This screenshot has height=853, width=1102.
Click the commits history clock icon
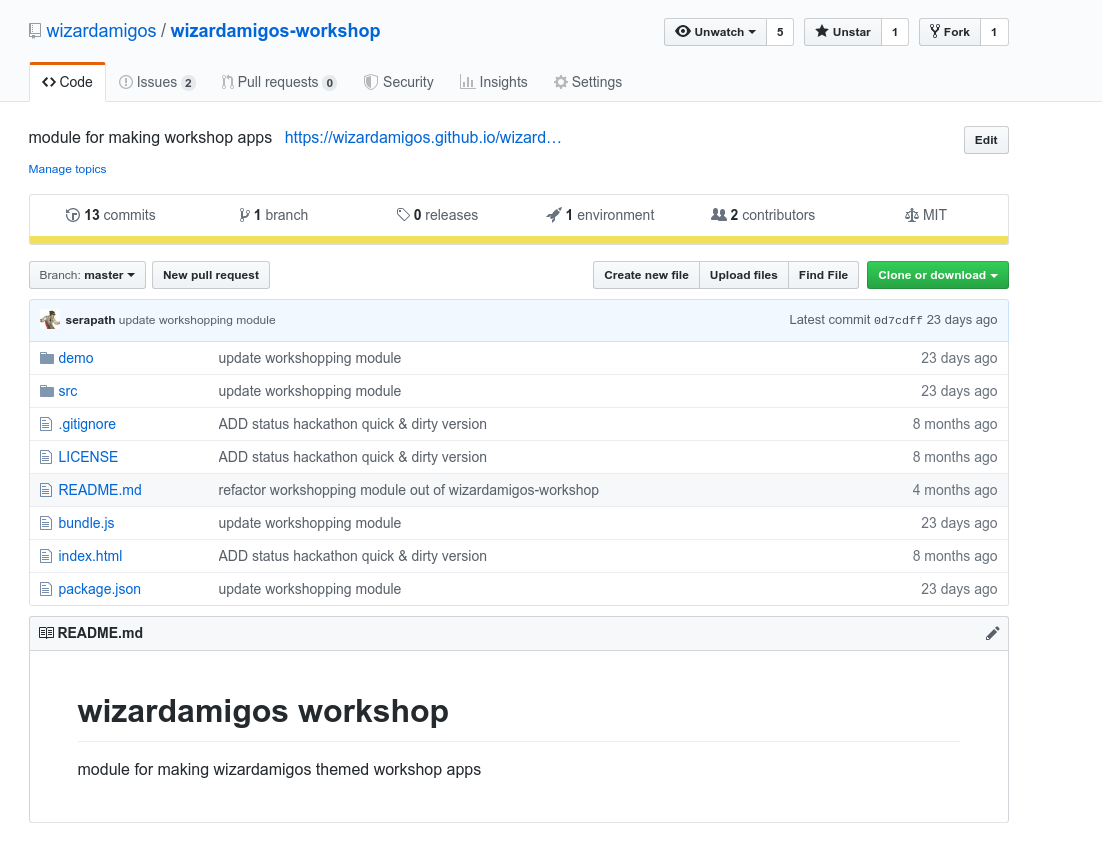(x=72, y=215)
